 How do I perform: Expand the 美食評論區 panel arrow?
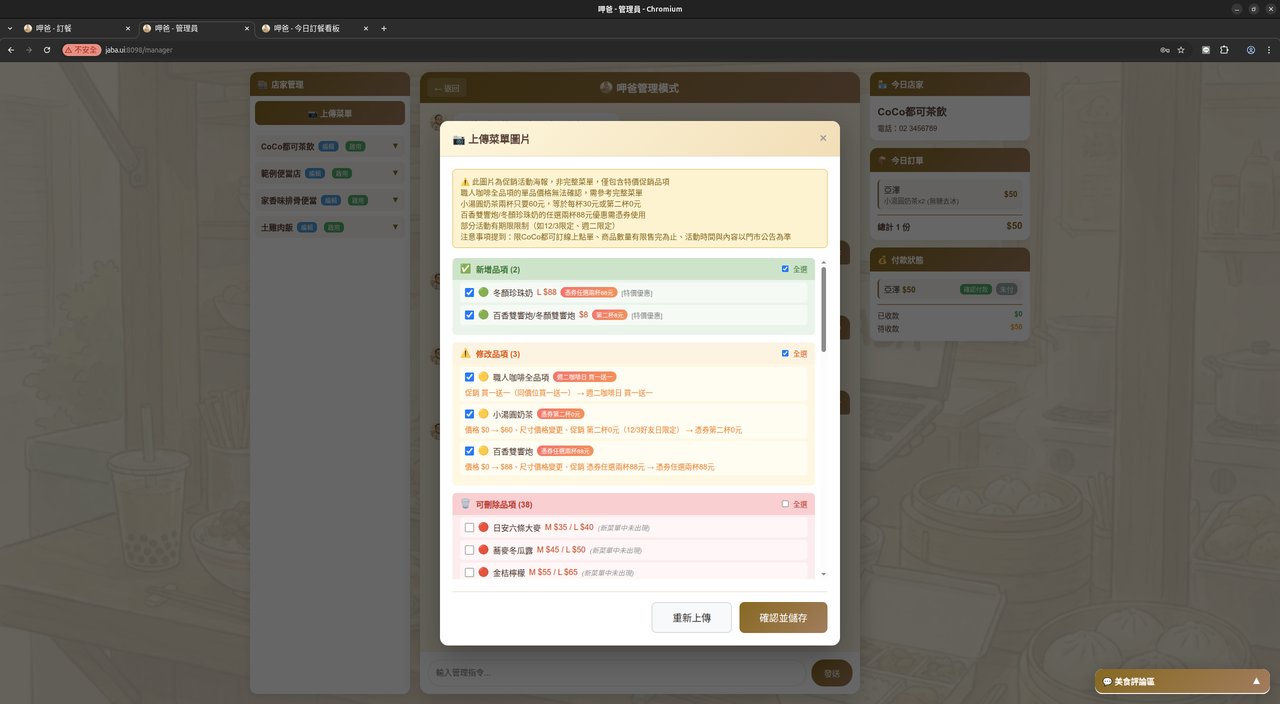pos(1256,681)
